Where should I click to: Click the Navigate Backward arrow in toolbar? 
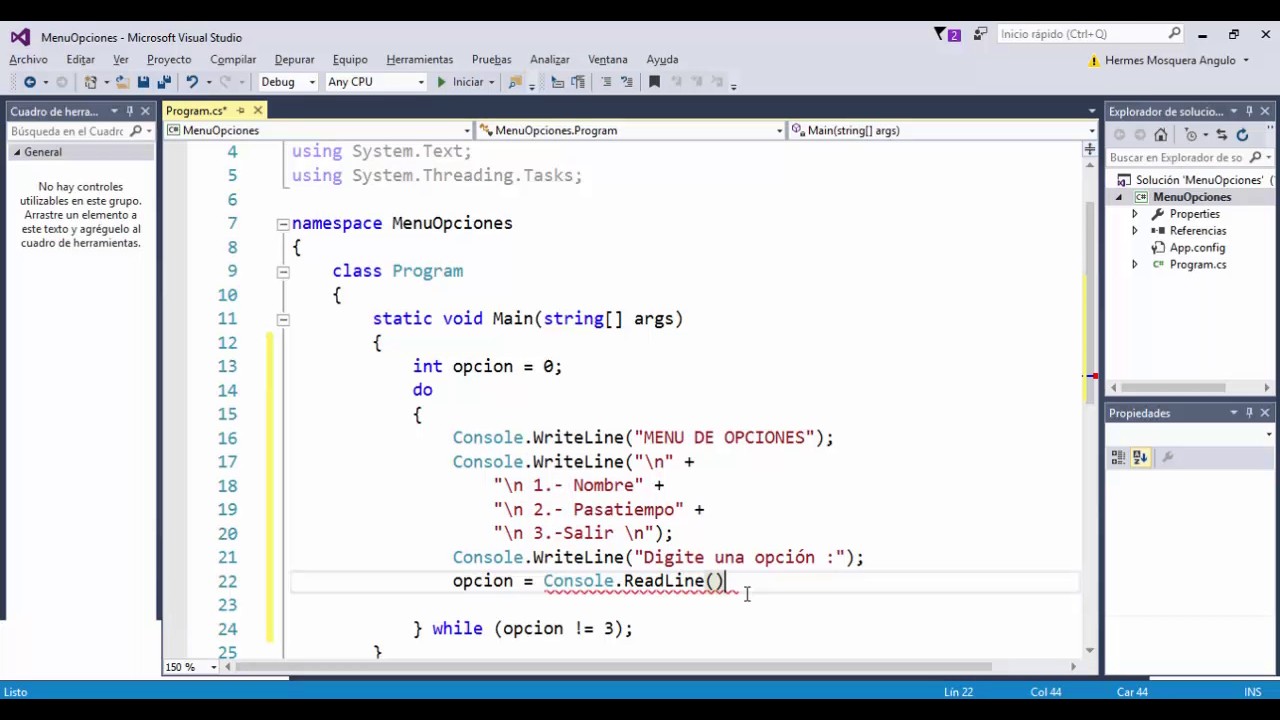30,82
